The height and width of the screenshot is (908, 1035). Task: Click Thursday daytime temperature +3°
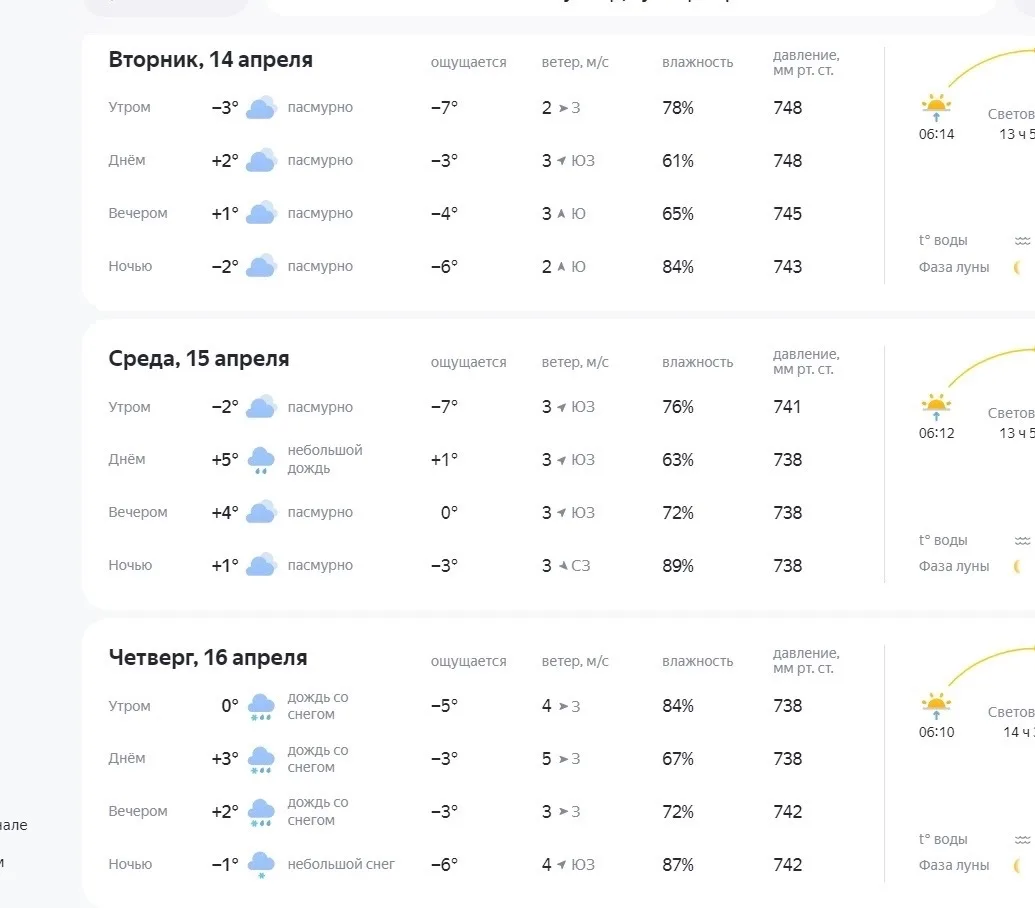coord(224,759)
